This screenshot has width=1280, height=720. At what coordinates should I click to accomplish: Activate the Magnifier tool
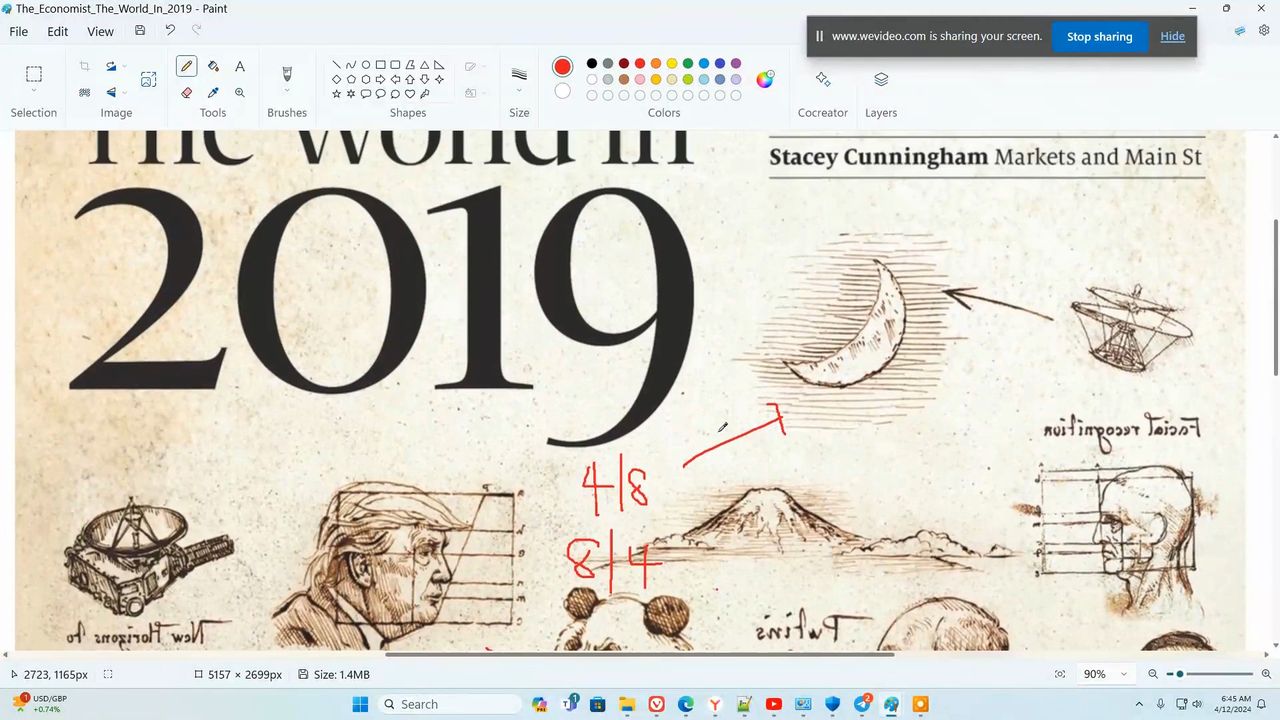240,92
